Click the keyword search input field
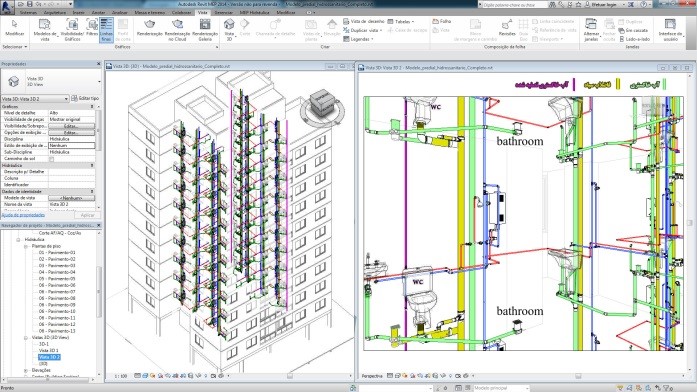This screenshot has height=392, width=697. point(514,4)
